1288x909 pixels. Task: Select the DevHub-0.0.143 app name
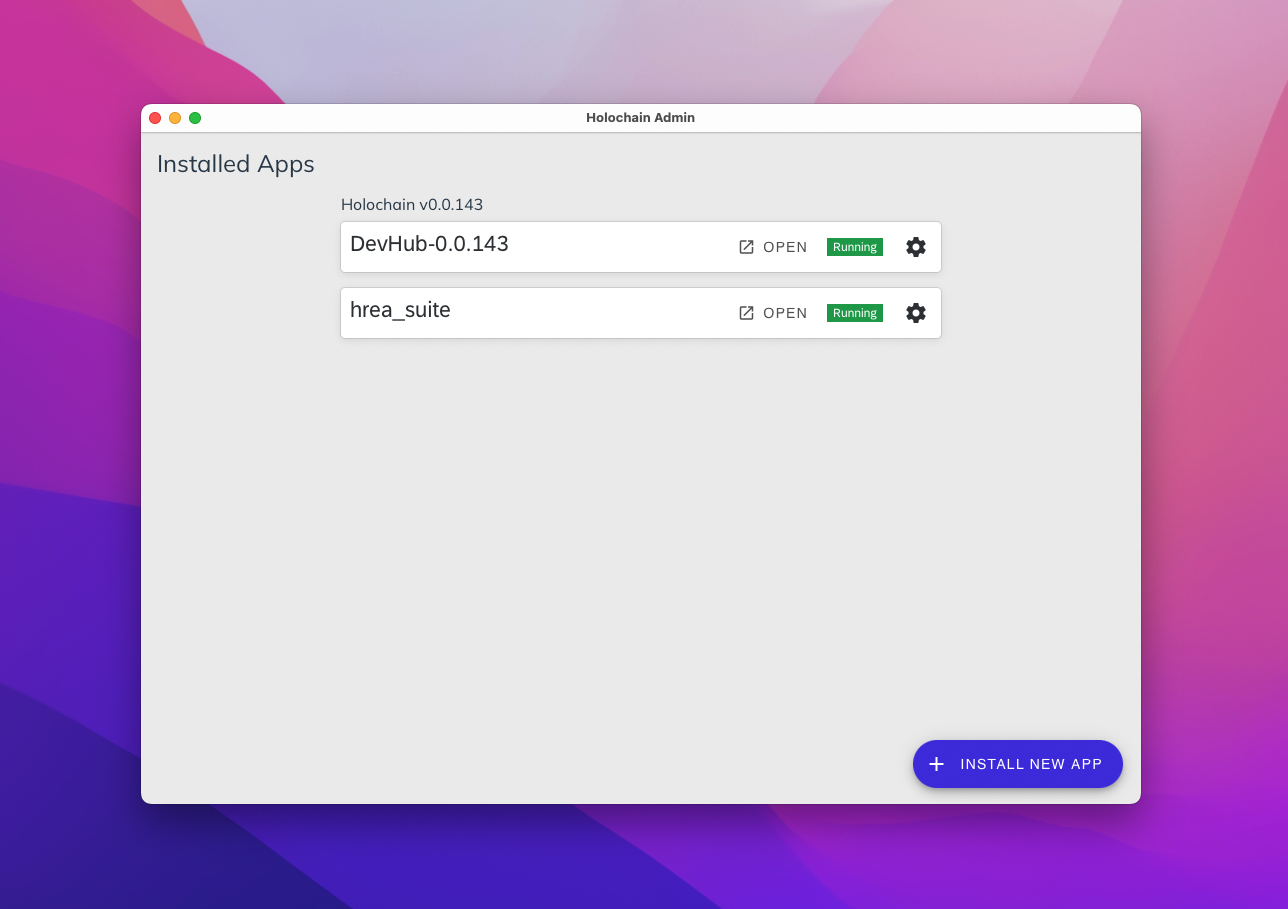click(429, 244)
